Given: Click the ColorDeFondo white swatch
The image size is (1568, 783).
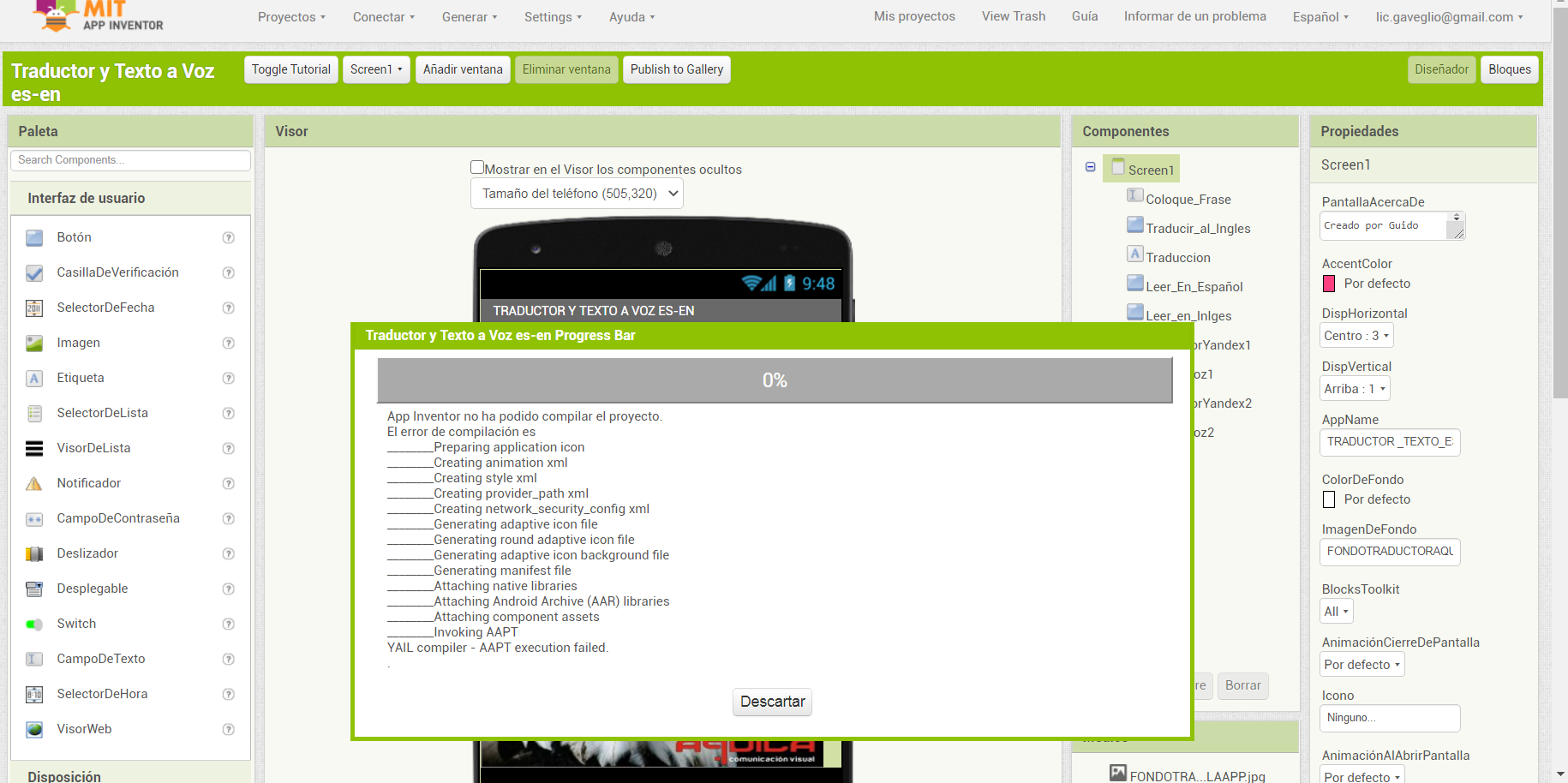Looking at the screenshot, I should click(x=1329, y=499).
